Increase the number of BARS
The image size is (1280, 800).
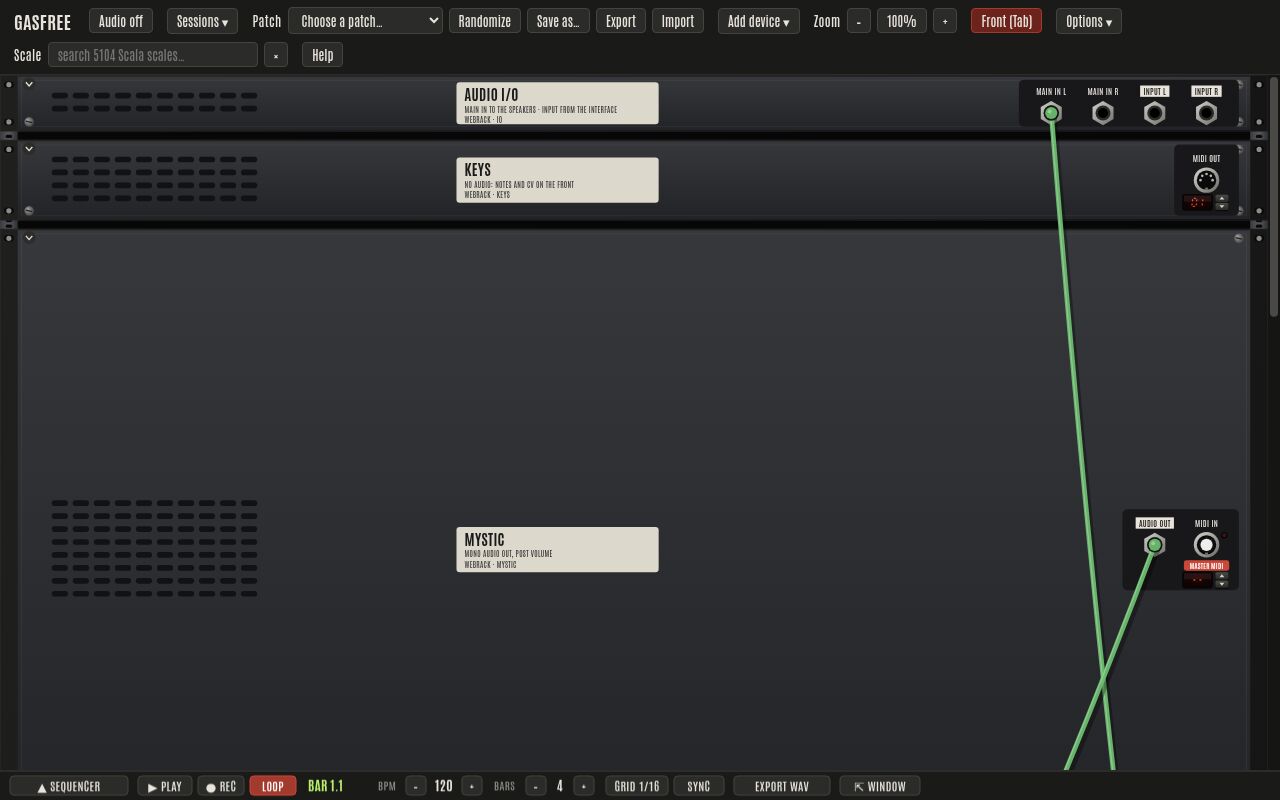click(585, 786)
